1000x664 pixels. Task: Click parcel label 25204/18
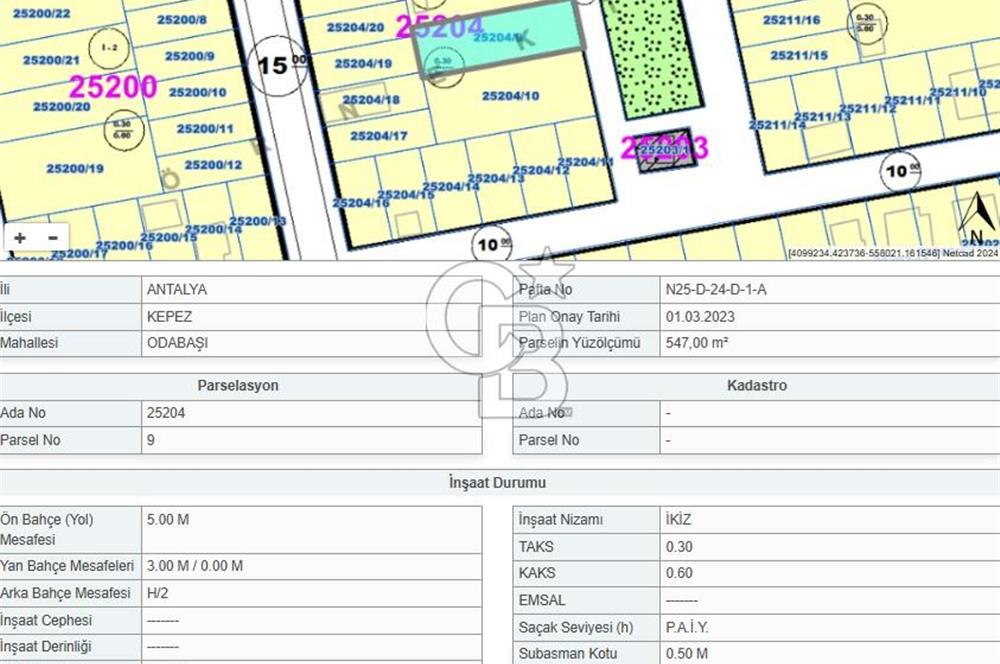371,100
